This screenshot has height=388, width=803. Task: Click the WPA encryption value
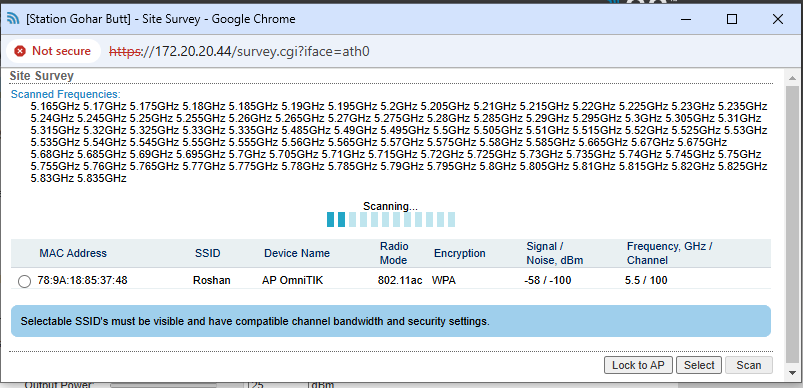click(x=443, y=281)
